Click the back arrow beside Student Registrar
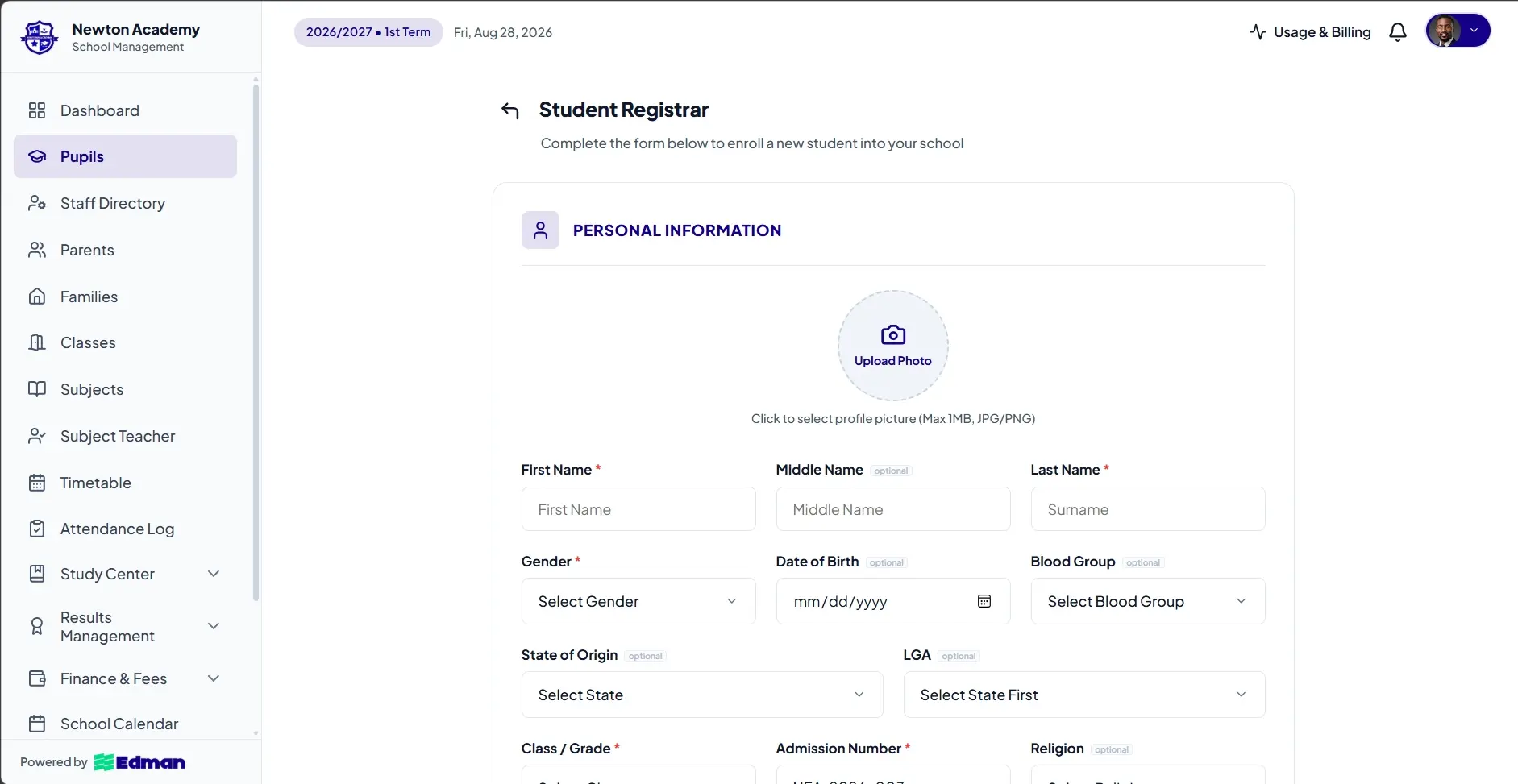 coord(510,110)
